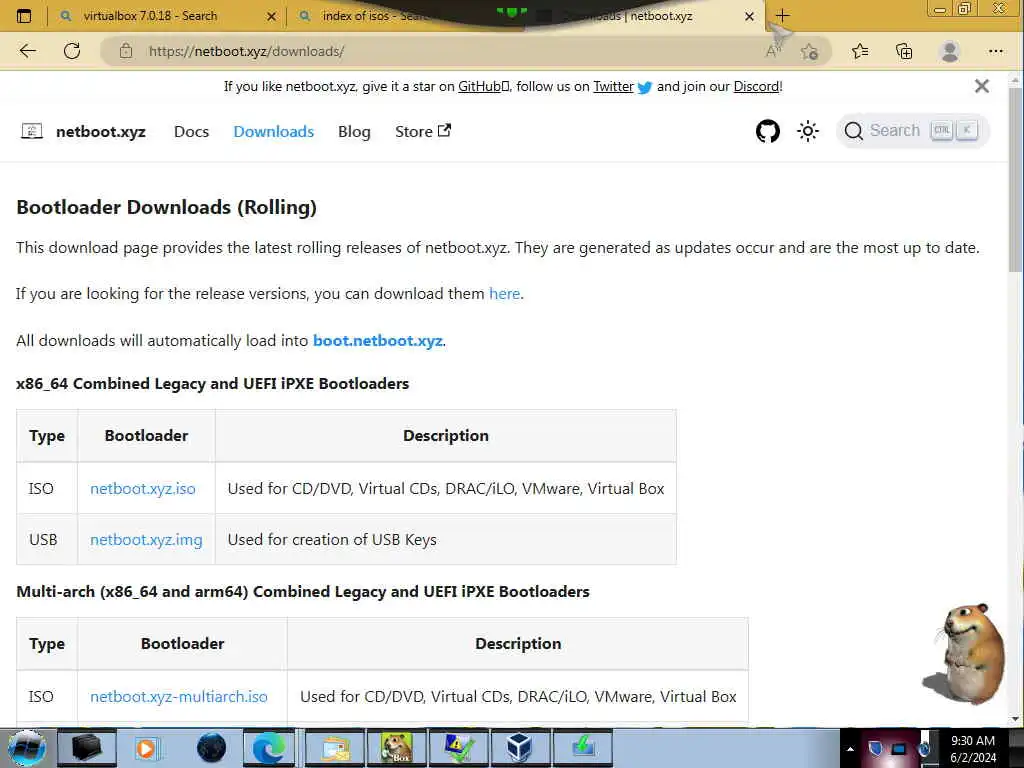Launch Windows Media Player from taskbar
The height and width of the screenshot is (768, 1024).
coord(148,748)
